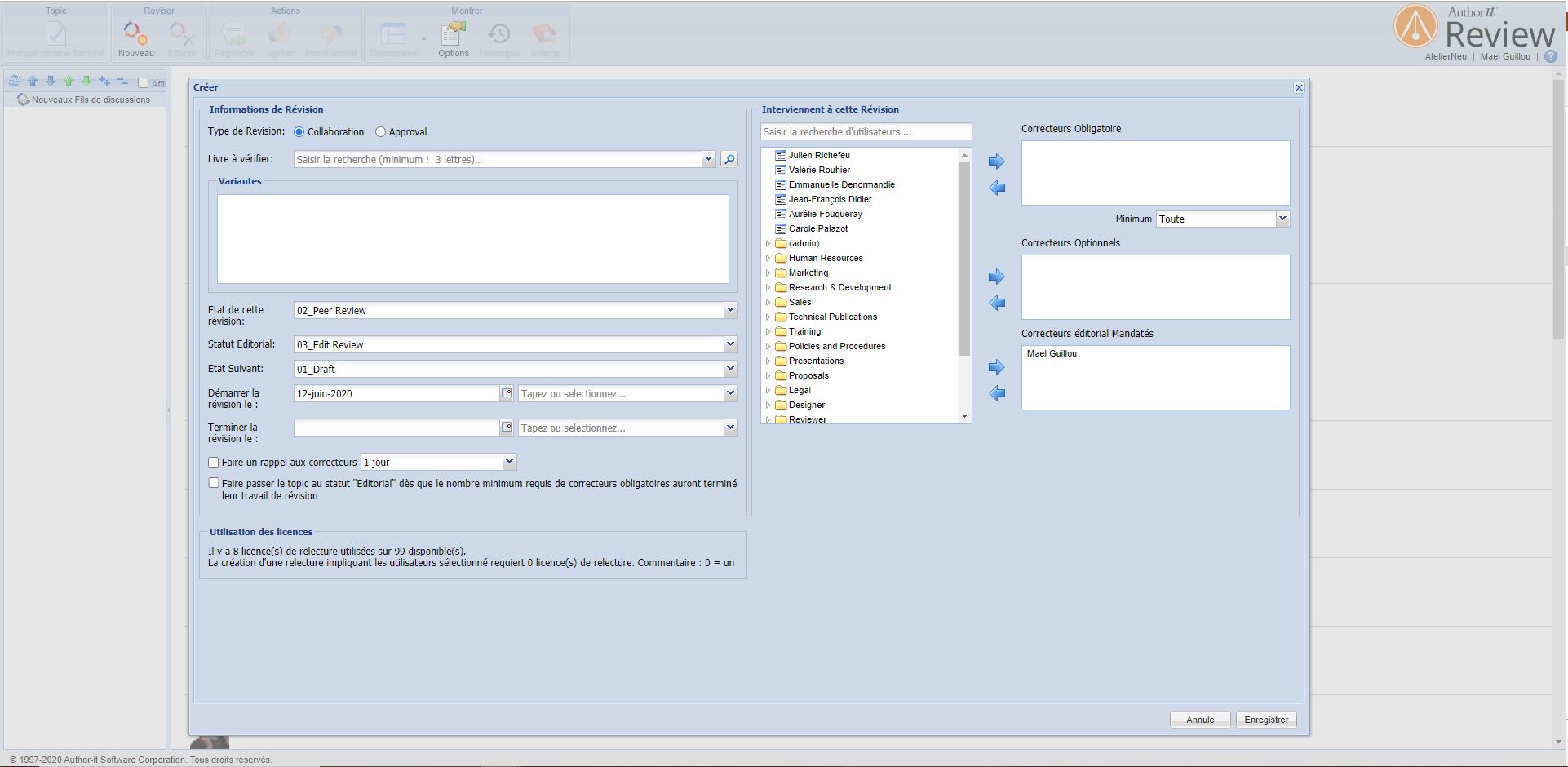The image size is (1568, 767).
Task: Click the Annule button
Action: coord(1200,720)
